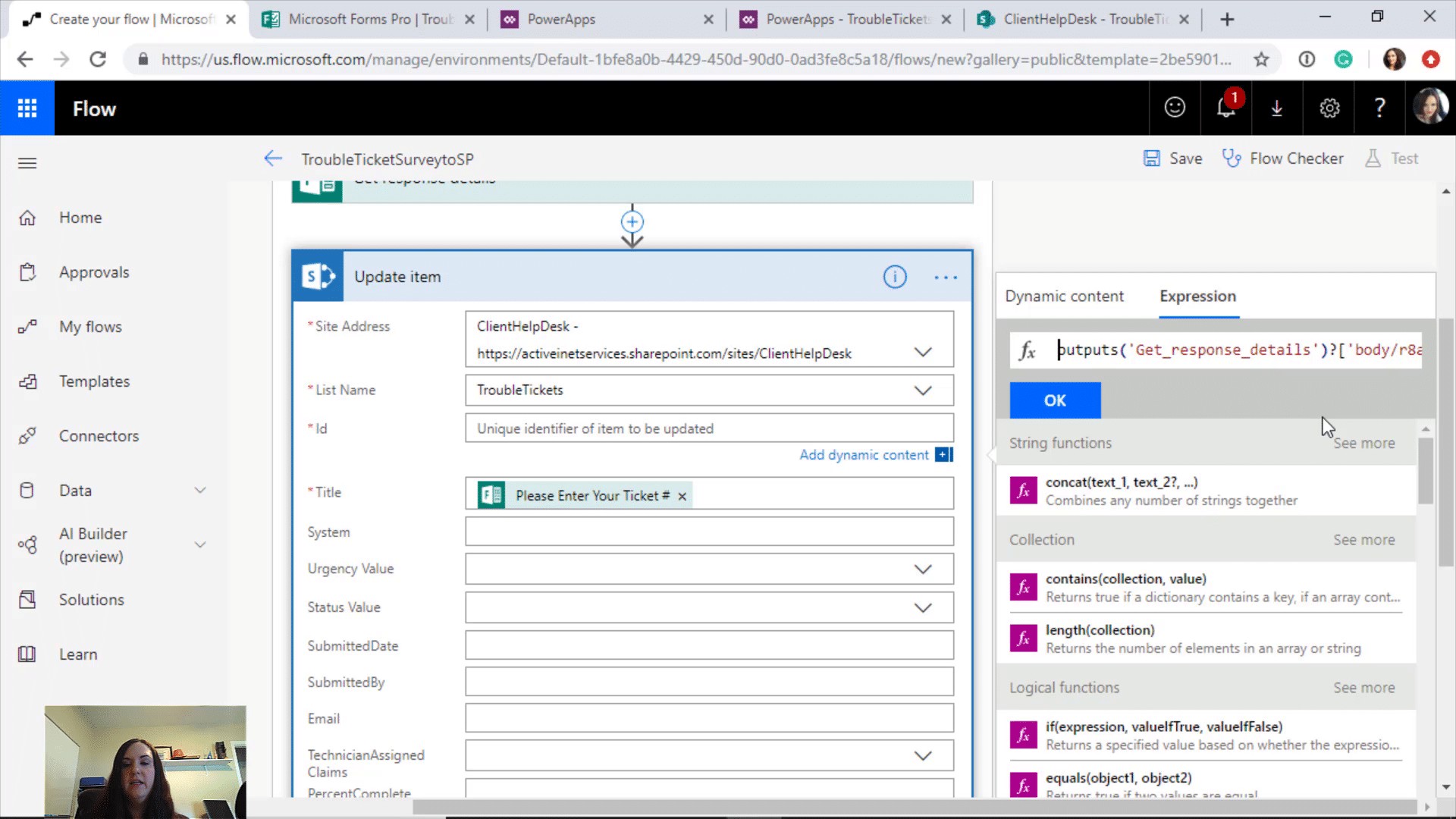1456x819 pixels.
Task: Expand the Site Address dropdown
Action: (x=923, y=353)
